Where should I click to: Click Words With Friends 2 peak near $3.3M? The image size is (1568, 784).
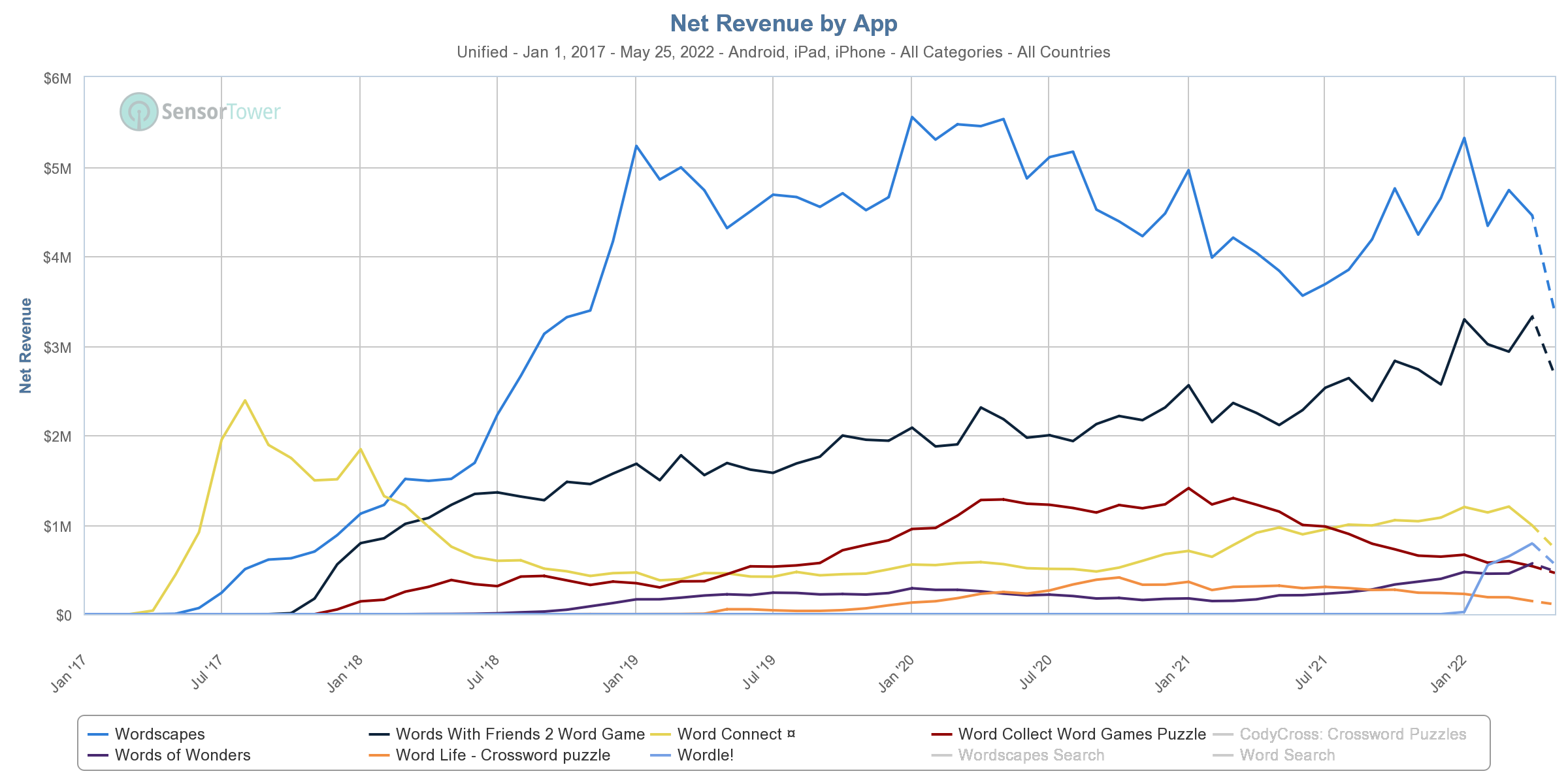(x=1532, y=316)
